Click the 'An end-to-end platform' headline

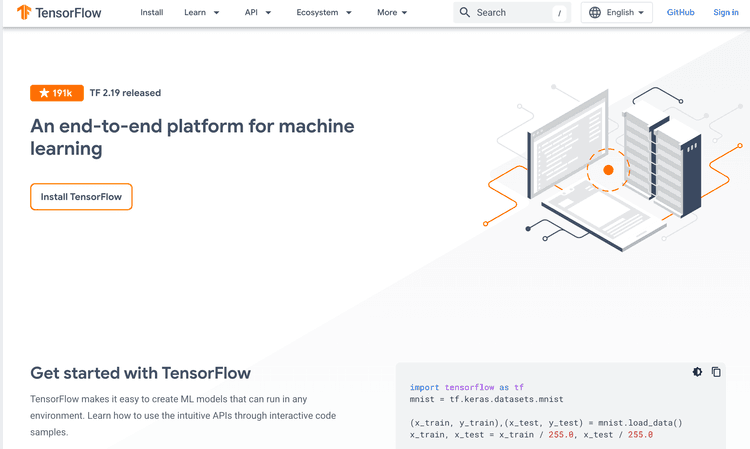(x=192, y=137)
